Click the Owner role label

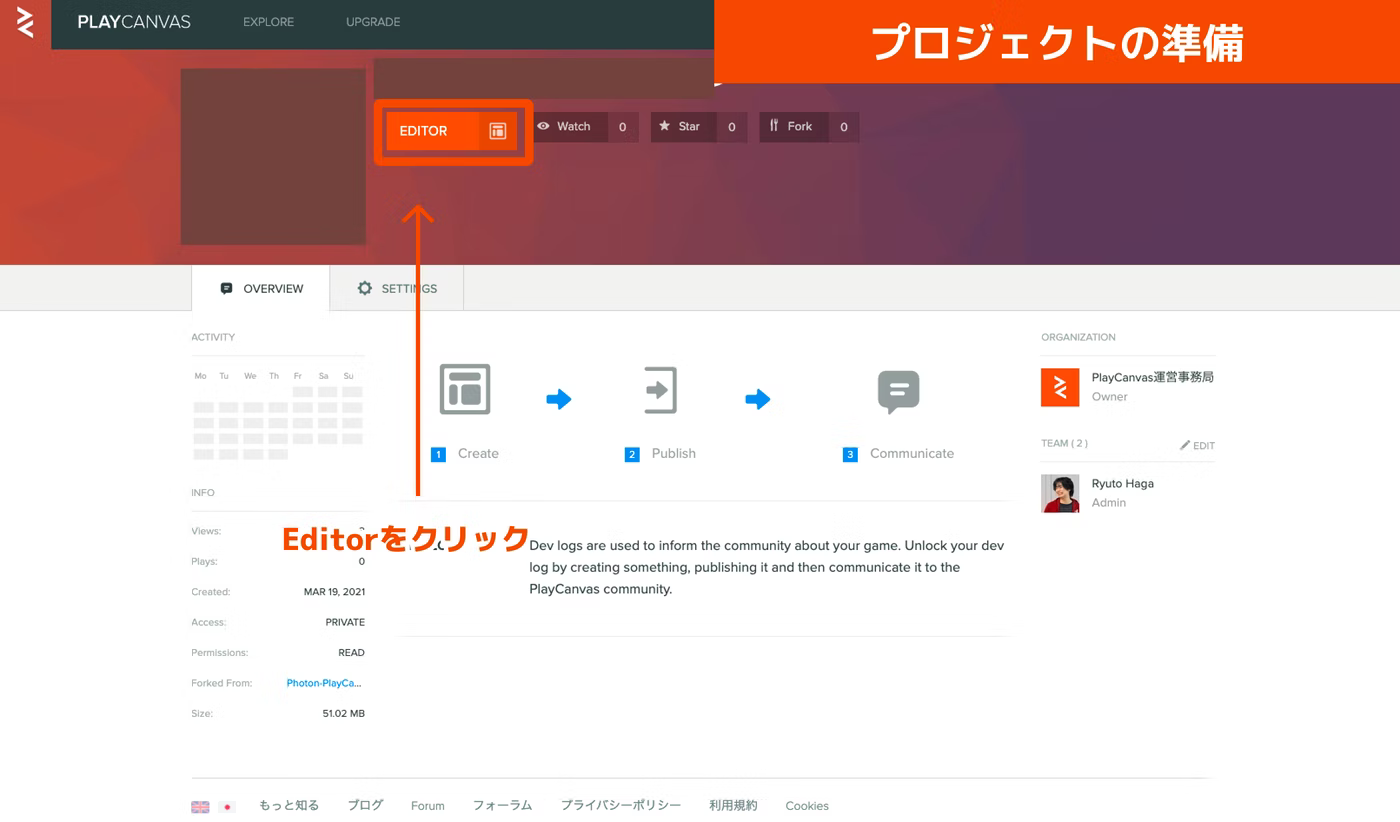pyautogui.click(x=1109, y=396)
